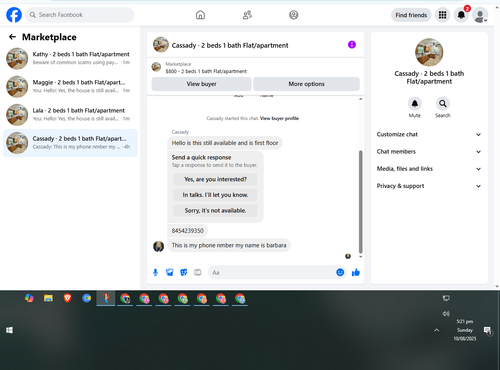
Task: Click the GIF icon in composer
Action: click(198, 273)
